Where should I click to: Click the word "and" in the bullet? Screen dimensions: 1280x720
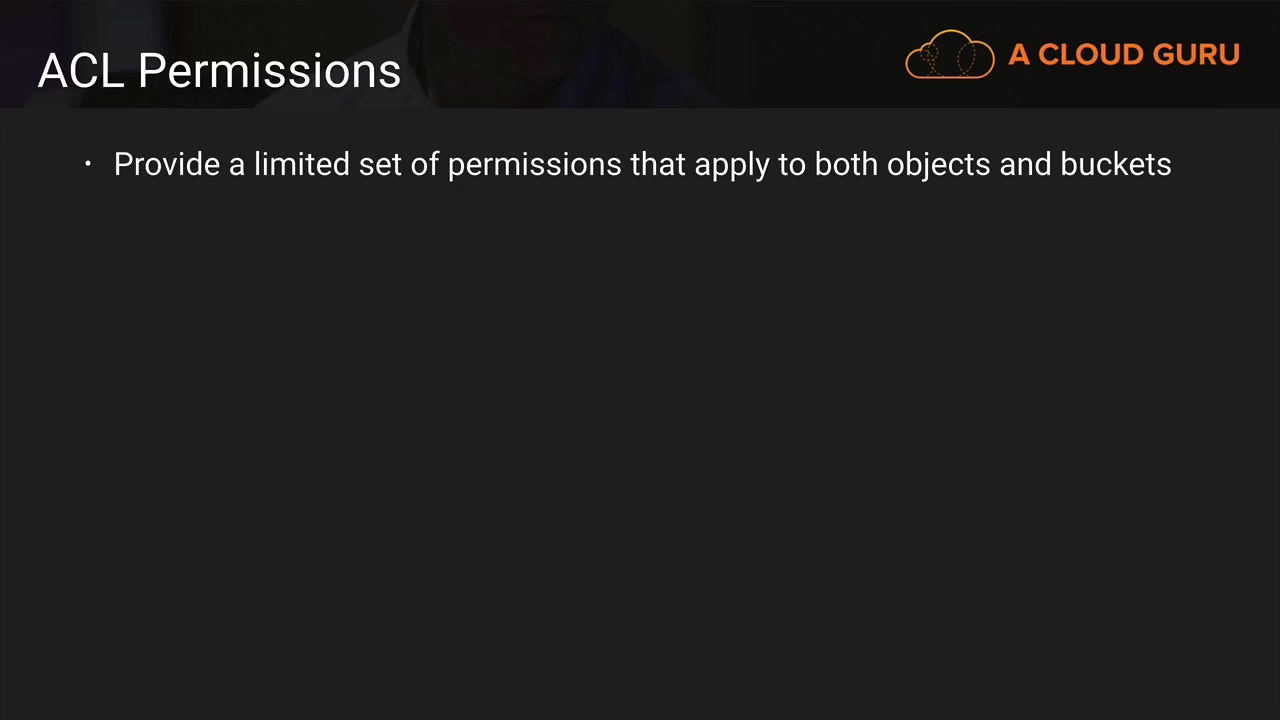point(1024,164)
